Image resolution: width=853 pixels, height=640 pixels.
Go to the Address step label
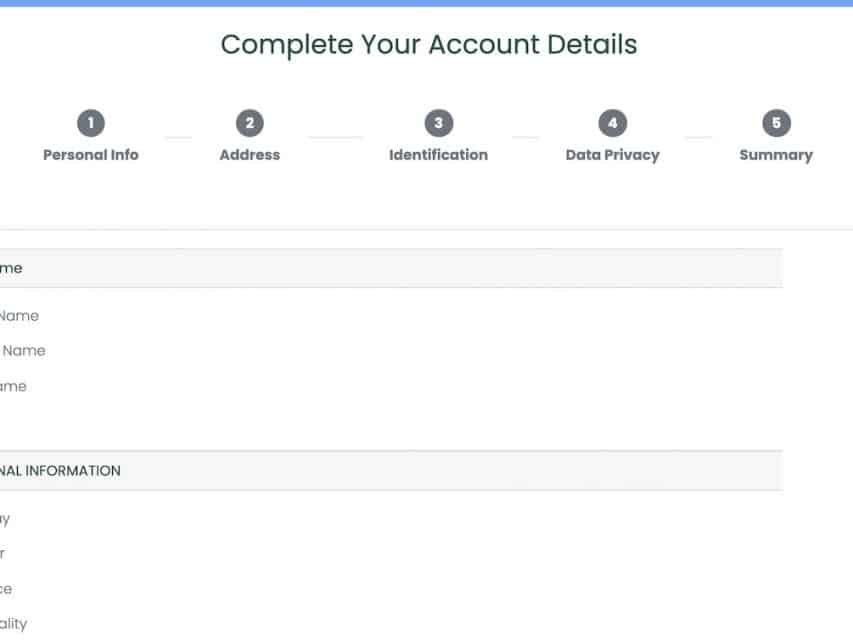click(x=249, y=155)
